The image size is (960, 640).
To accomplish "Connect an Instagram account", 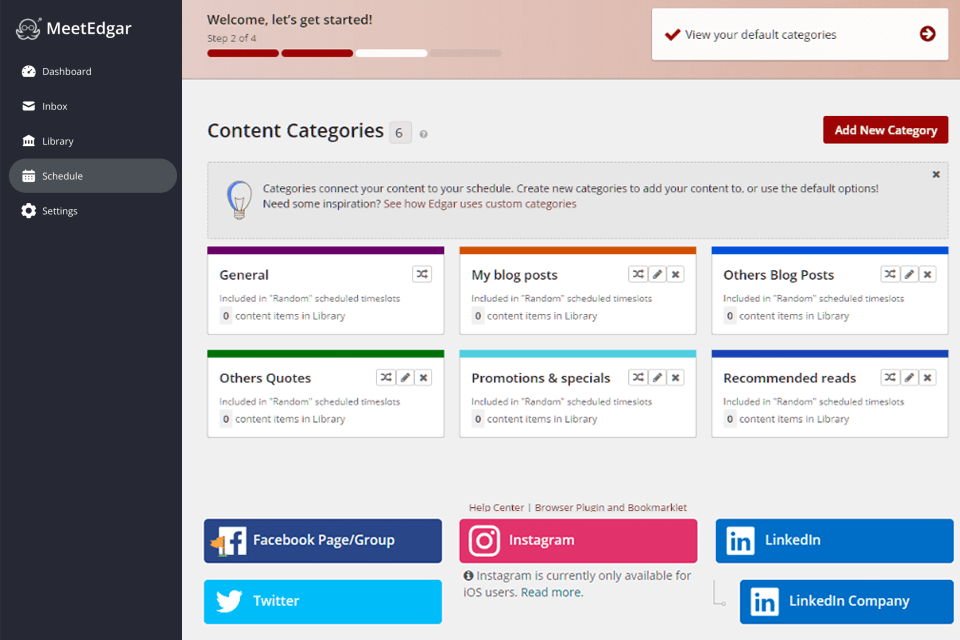I will click(578, 541).
